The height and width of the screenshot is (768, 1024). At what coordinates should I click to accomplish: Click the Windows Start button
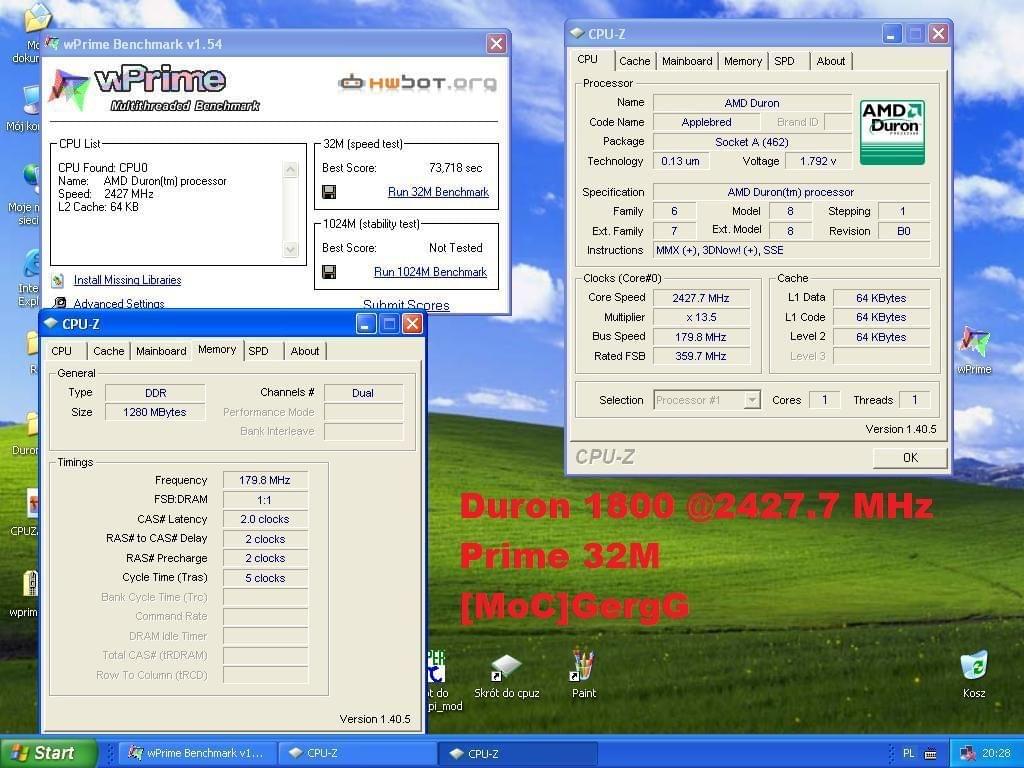click(49, 753)
